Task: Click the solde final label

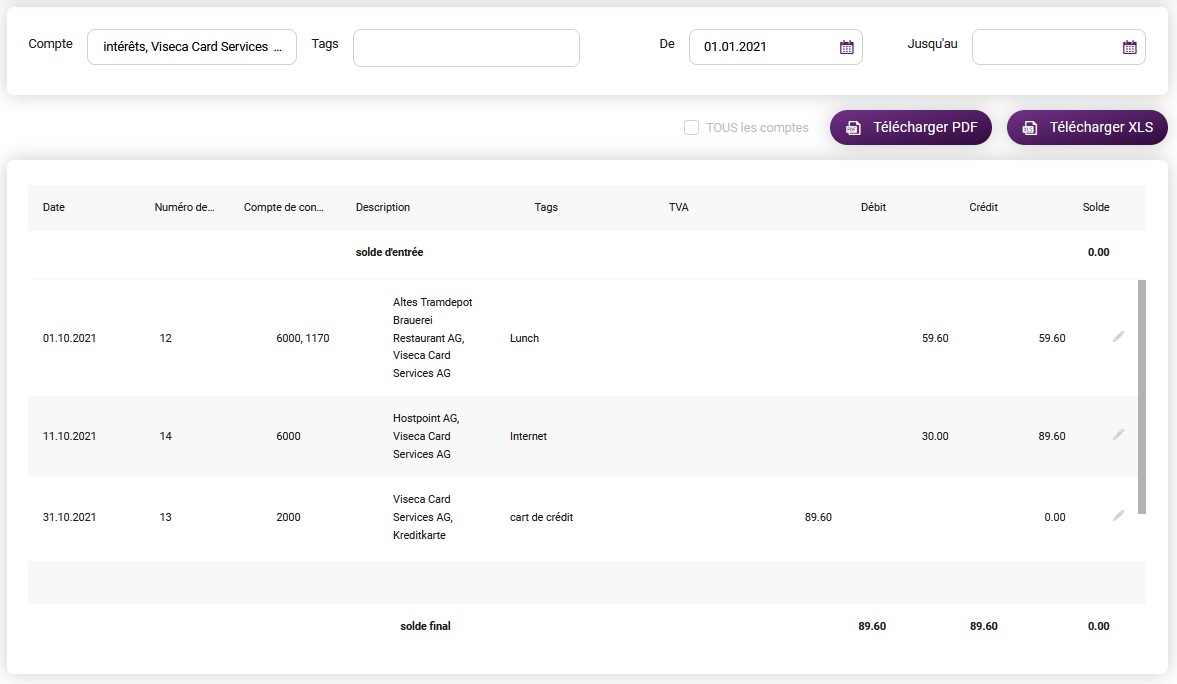Action: [426, 626]
